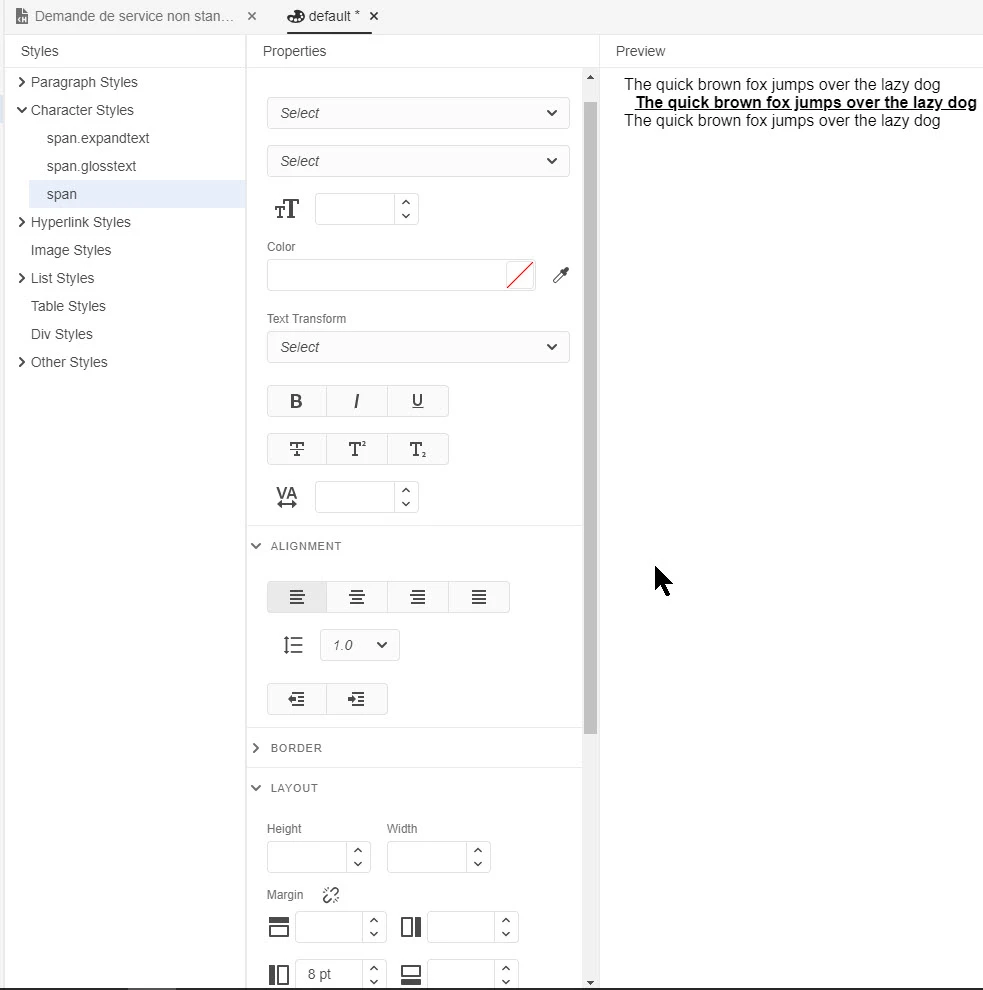The width and height of the screenshot is (983, 990).
Task: Collapse the LAYOUT section
Action: coord(256,788)
